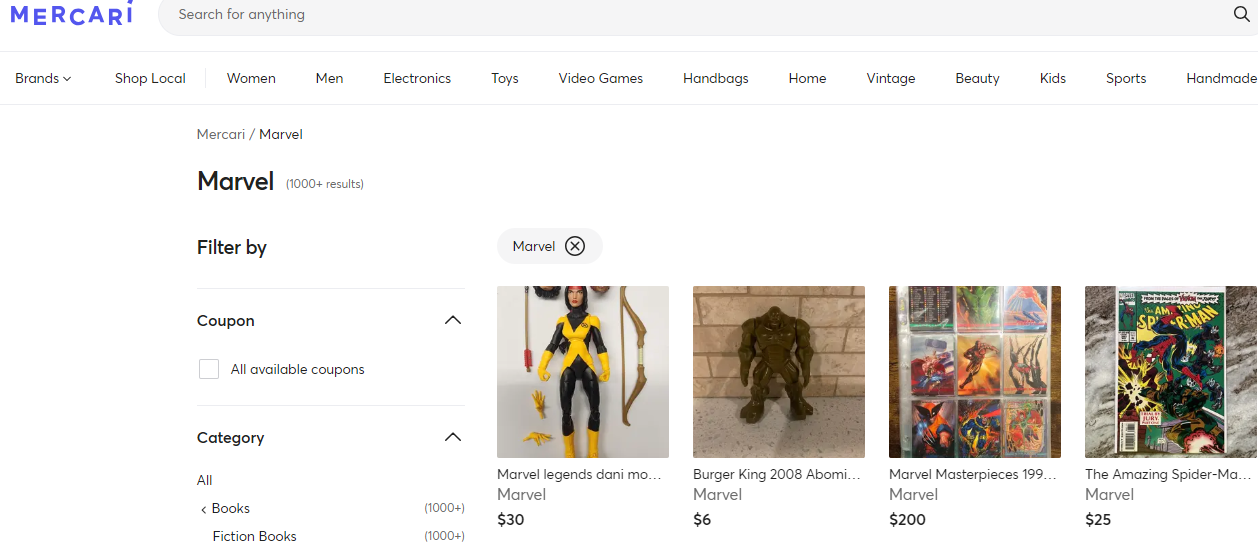The image size is (1258, 548).
Task: Open the Toys category
Action: [x=505, y=78]
